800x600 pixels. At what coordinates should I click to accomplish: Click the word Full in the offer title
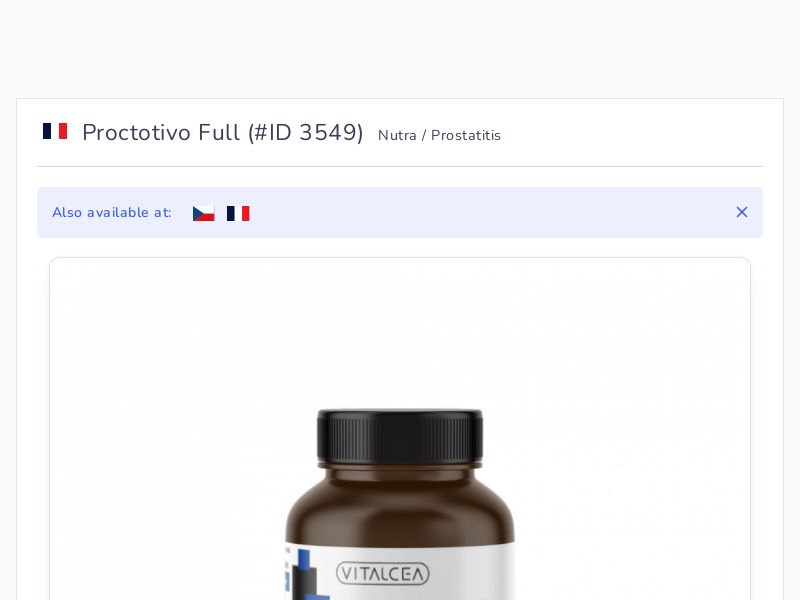coord(219,132)
